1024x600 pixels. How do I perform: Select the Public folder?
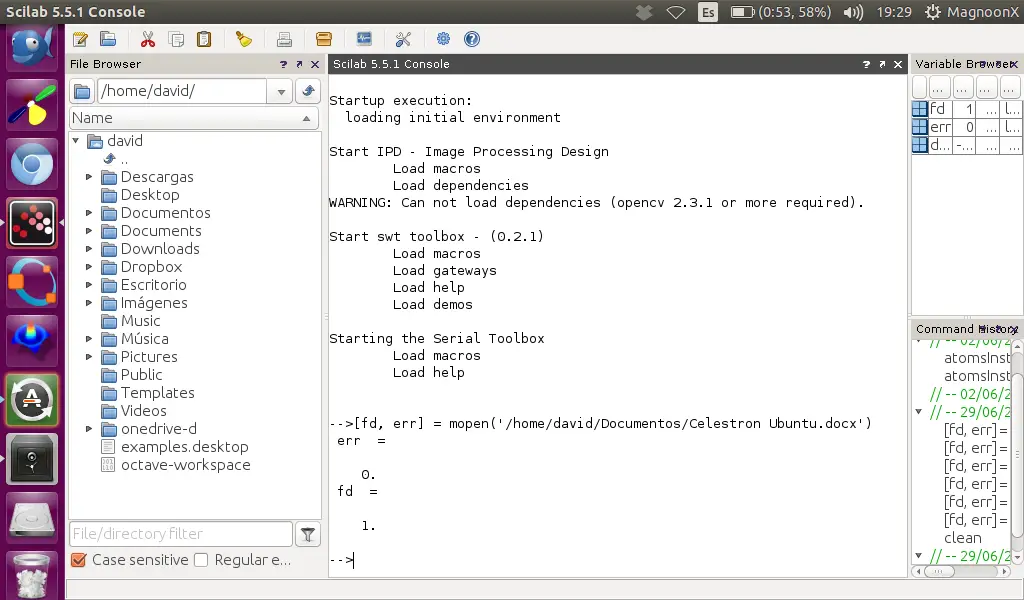pos(141,375)
